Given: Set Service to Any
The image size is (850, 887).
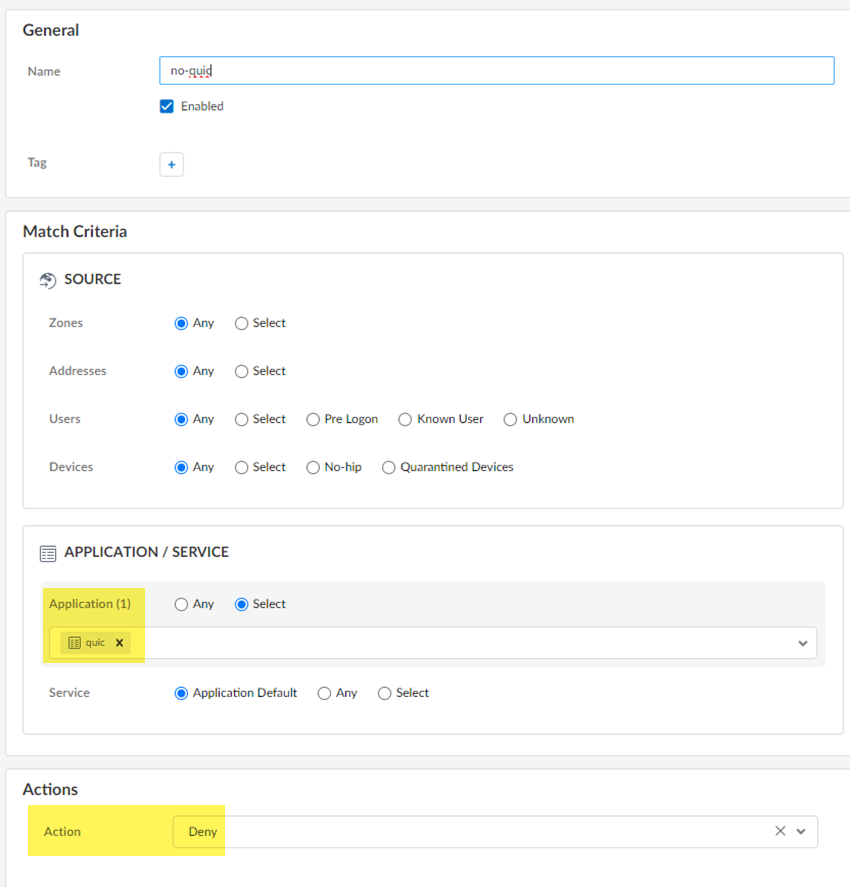Looking at the screenshot, I should tap(324, 693).
